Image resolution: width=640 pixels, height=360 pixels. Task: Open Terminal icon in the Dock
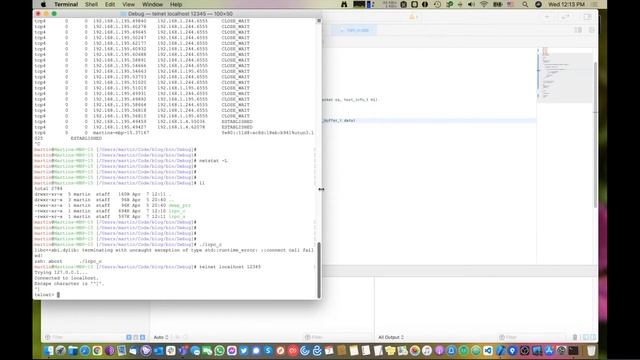(x=573, y=351)
